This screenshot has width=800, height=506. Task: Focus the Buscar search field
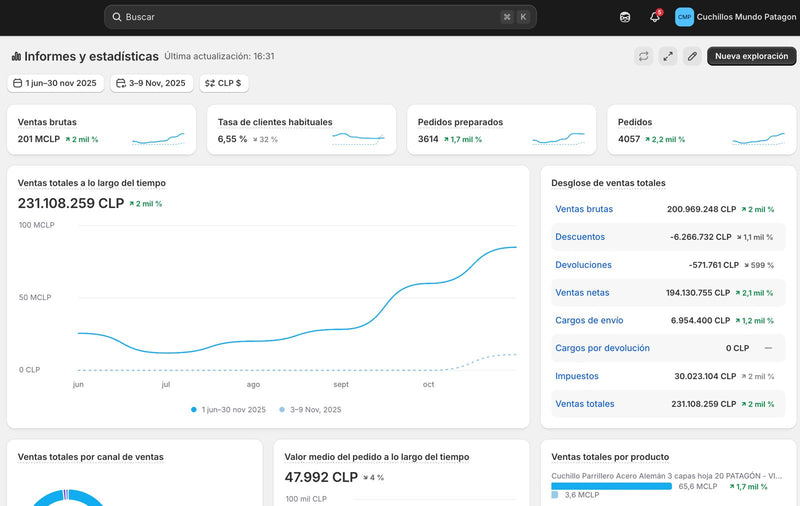(x=320, y=17)
